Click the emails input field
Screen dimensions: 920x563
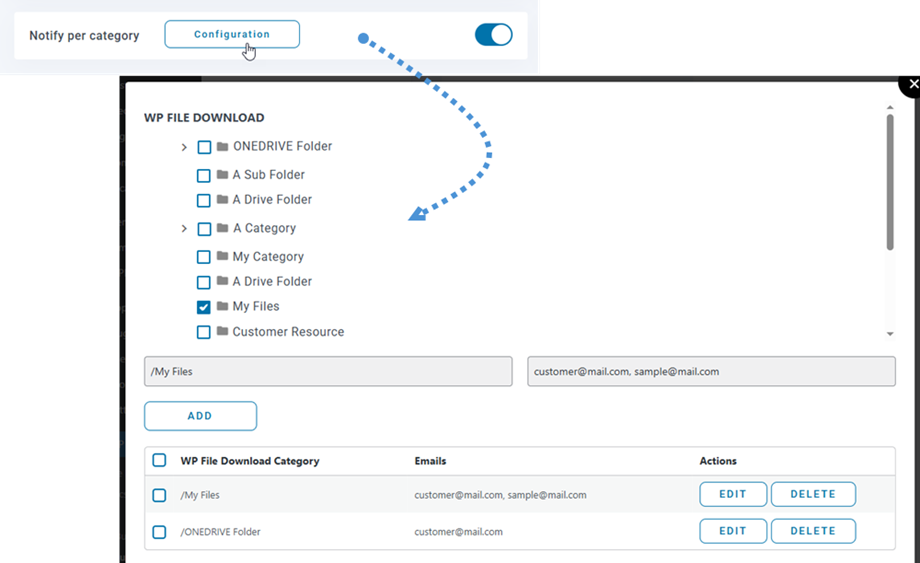(x=710, y=371)
